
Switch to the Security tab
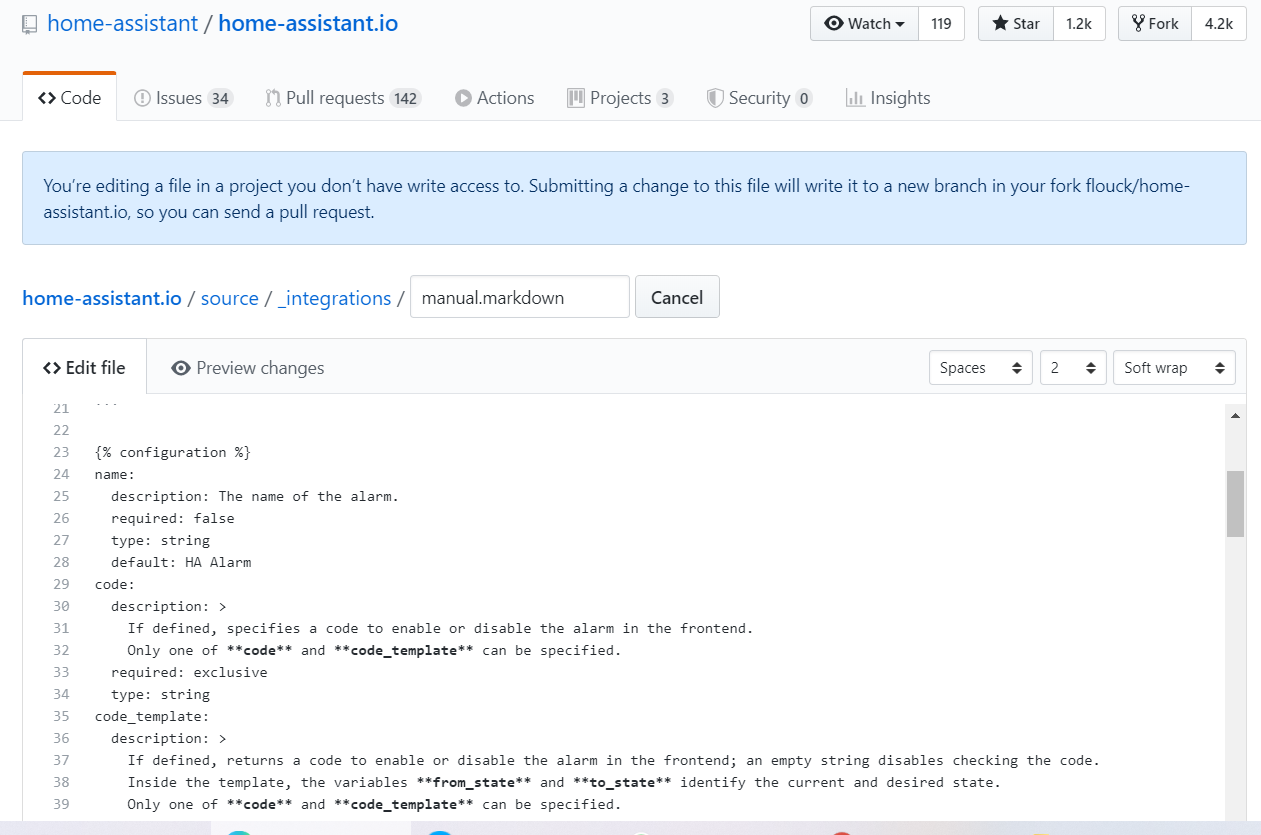[x=759, y=98]
